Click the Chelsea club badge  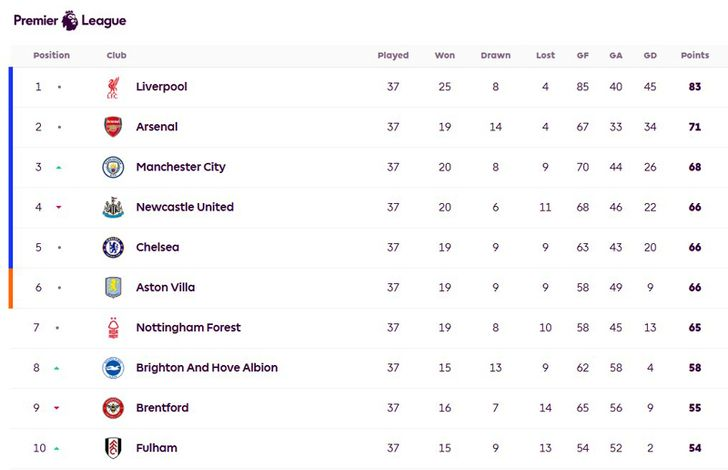(x=113, y=248)
